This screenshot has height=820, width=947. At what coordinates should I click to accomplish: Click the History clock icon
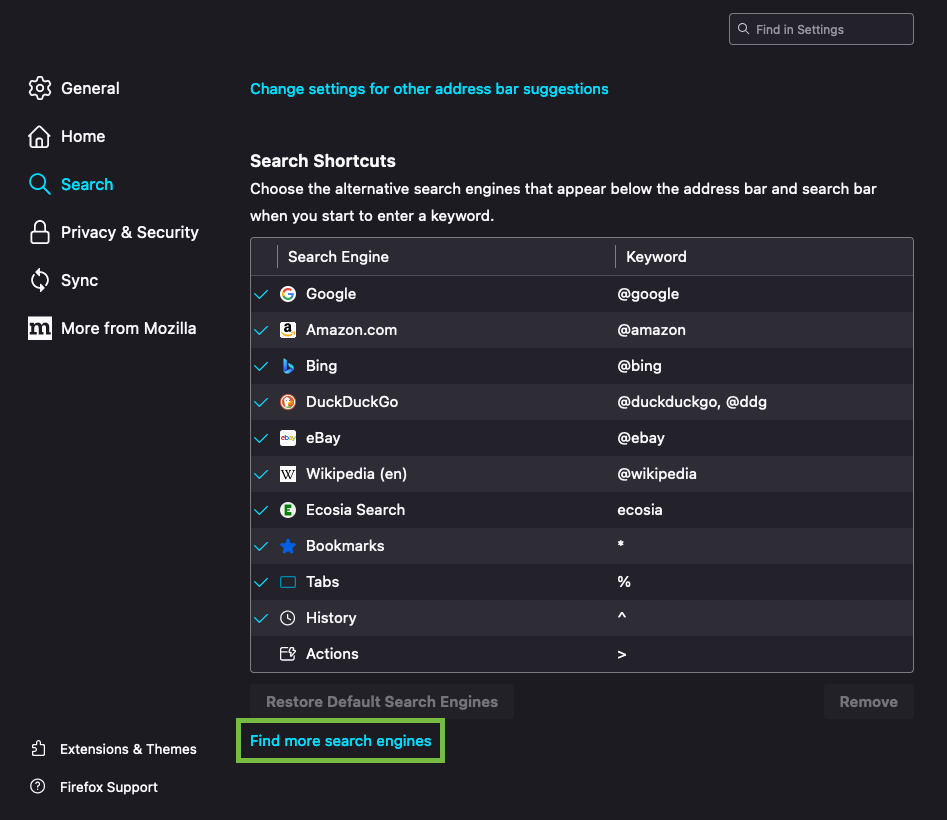pos(288,618)
